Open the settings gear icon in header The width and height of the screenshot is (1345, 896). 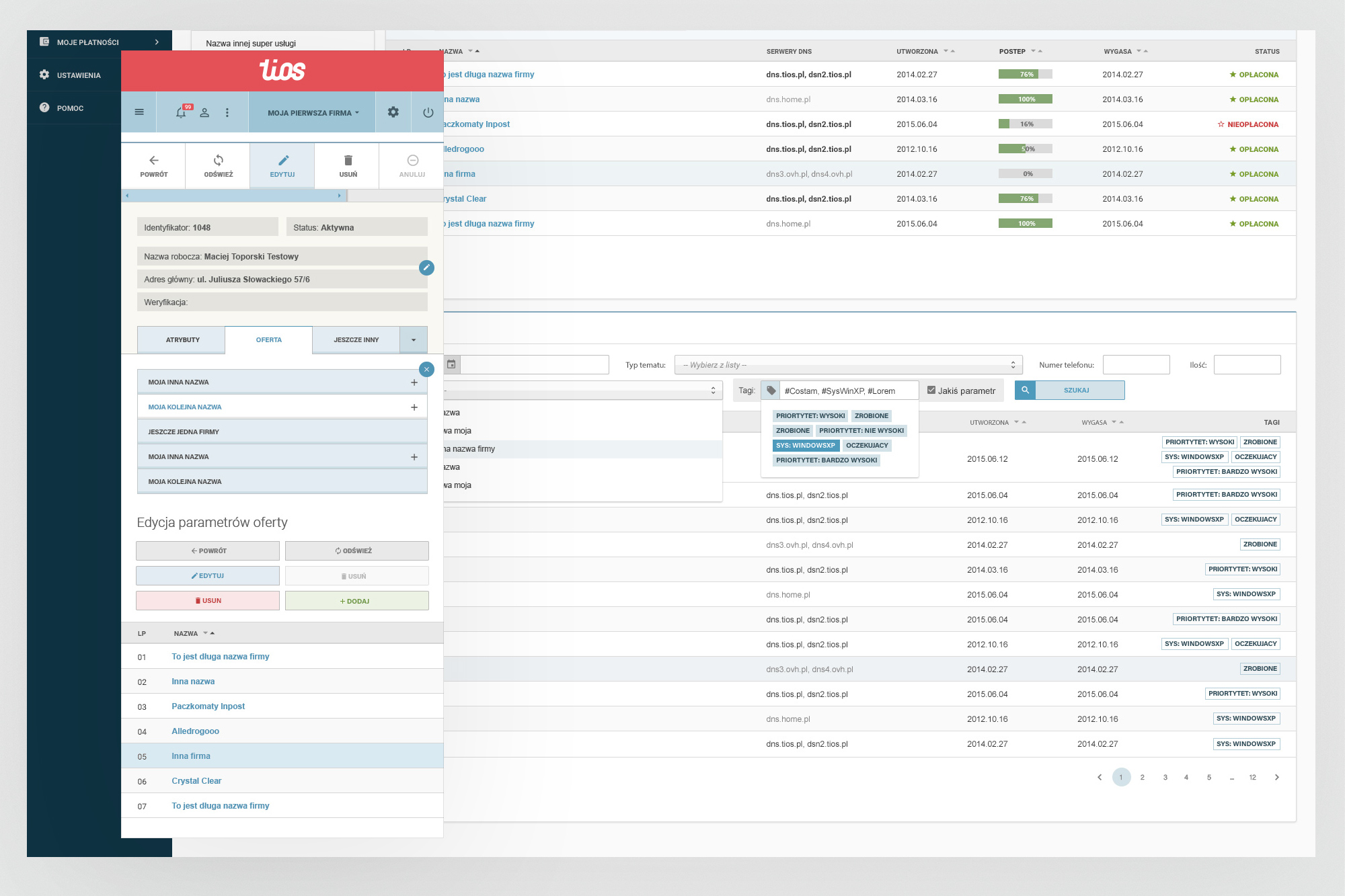393,112
